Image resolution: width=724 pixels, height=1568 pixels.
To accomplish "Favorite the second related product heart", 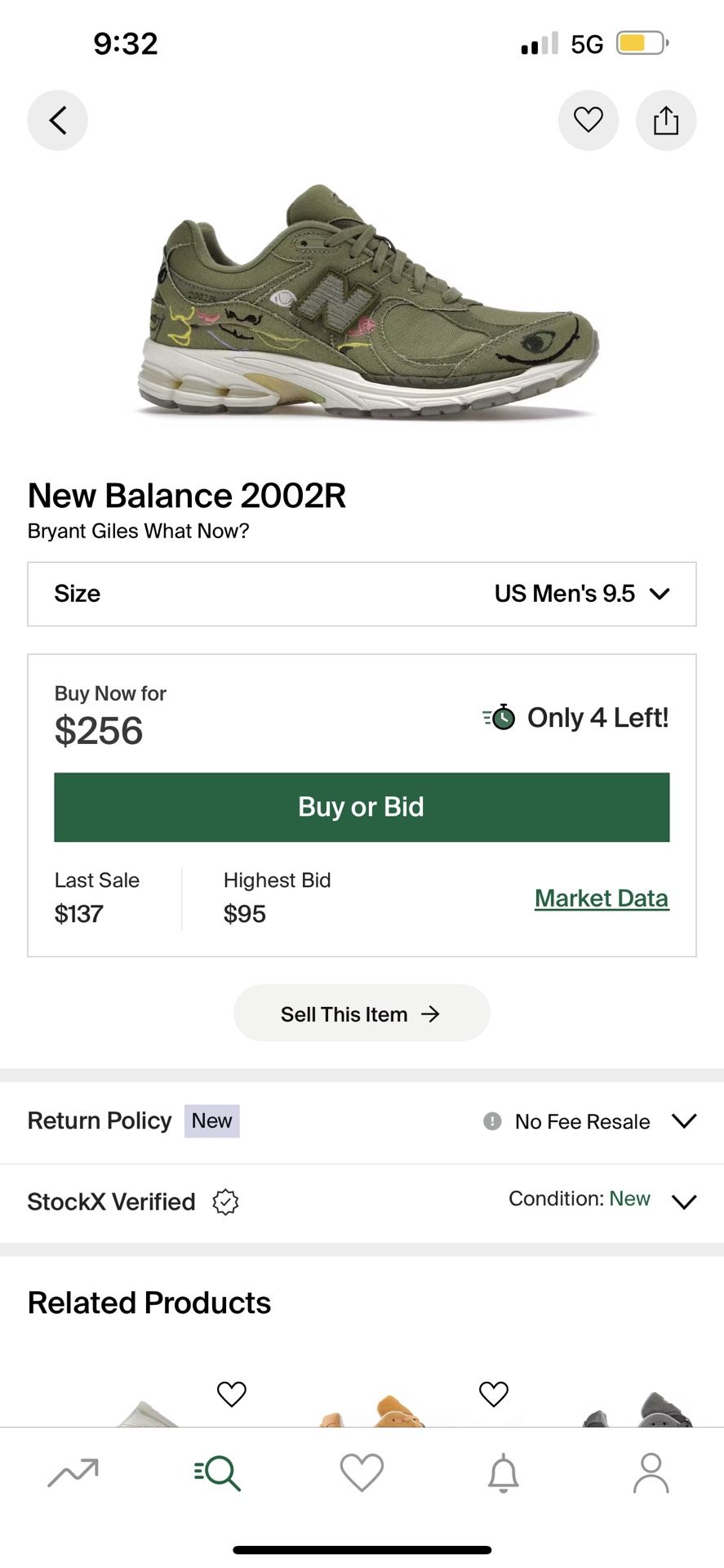I will 494,1394.
